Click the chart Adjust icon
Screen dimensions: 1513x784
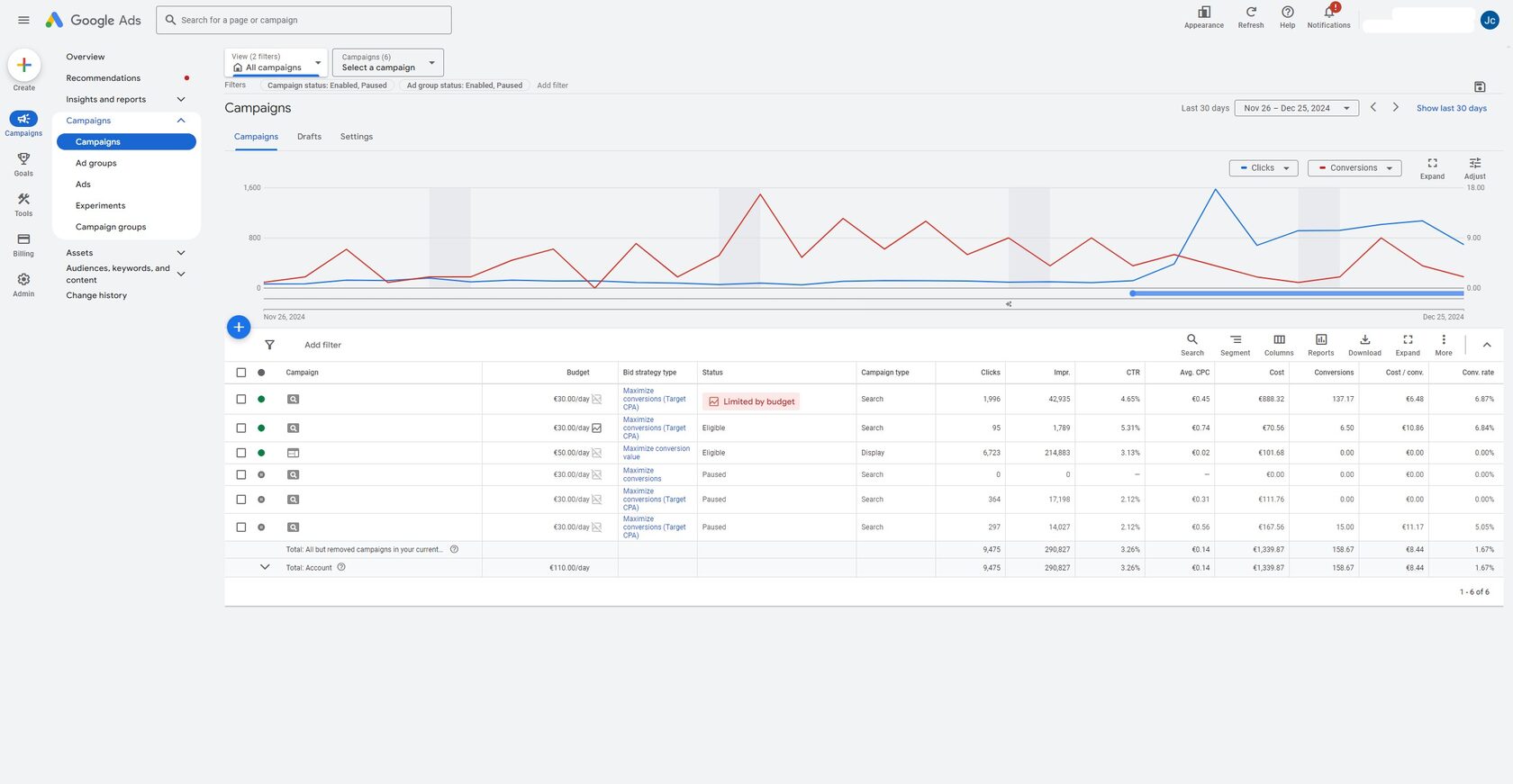pos(1474,164)
